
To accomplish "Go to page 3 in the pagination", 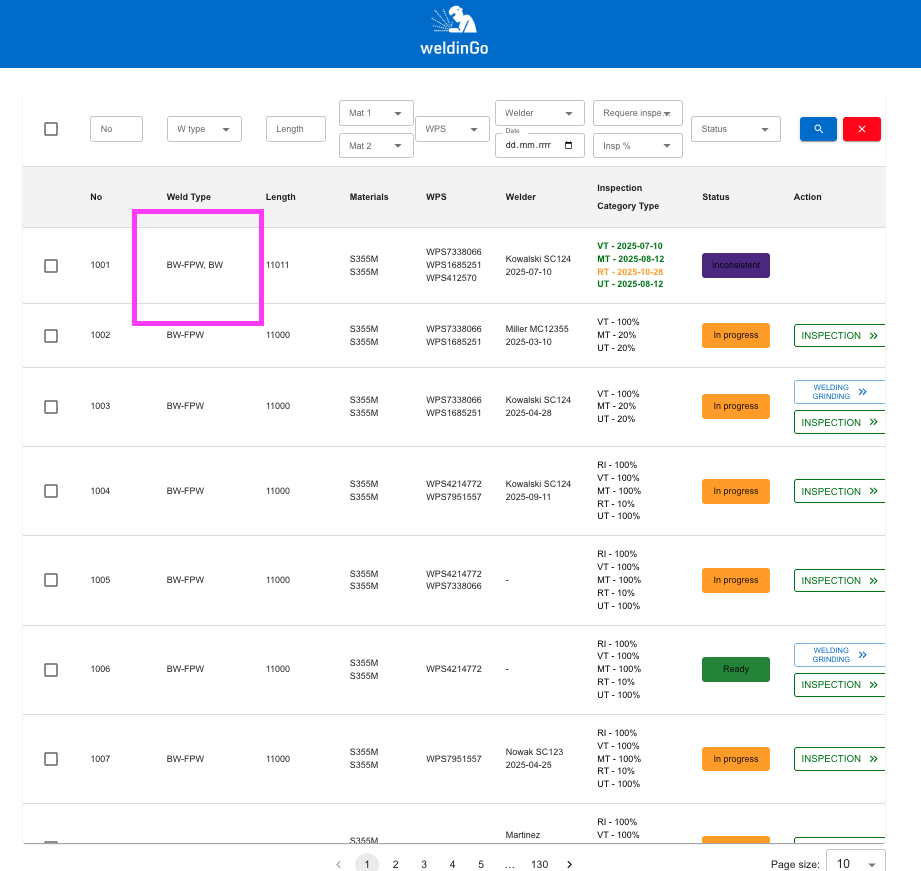I will coord(424,864).
